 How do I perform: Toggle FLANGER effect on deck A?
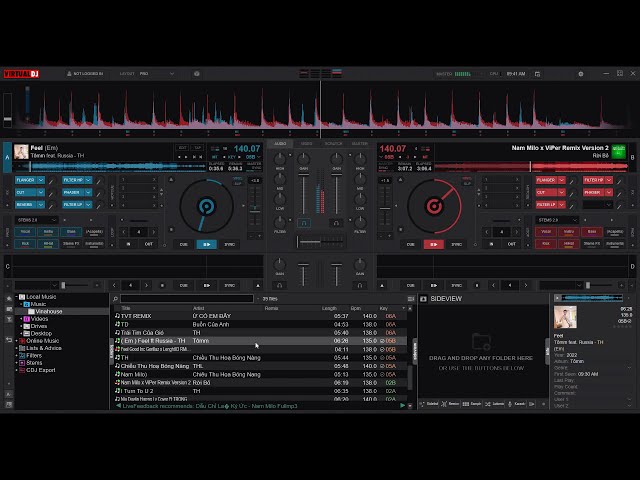click(26, 180)
